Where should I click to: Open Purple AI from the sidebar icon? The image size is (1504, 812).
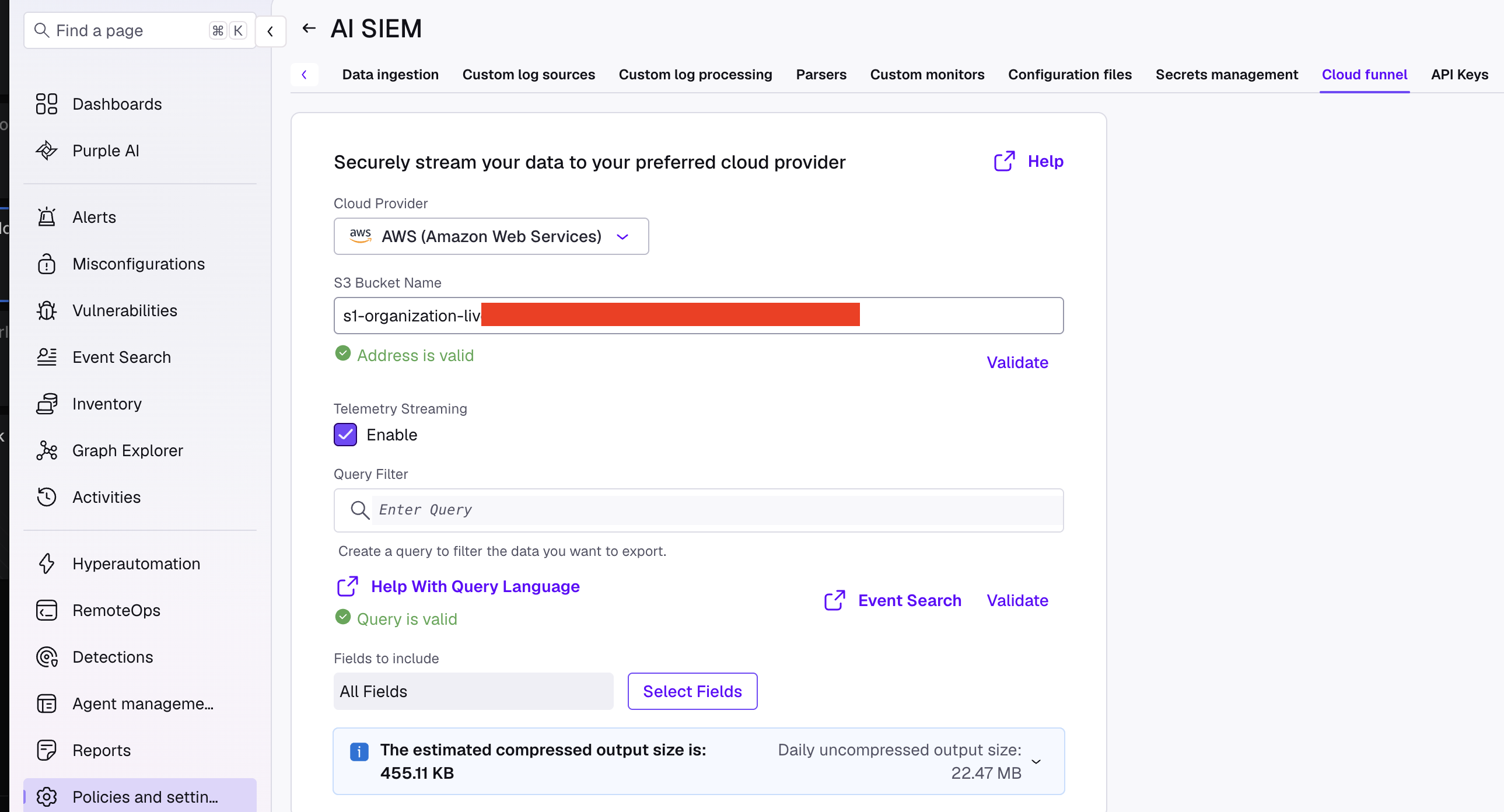(47, 150)
